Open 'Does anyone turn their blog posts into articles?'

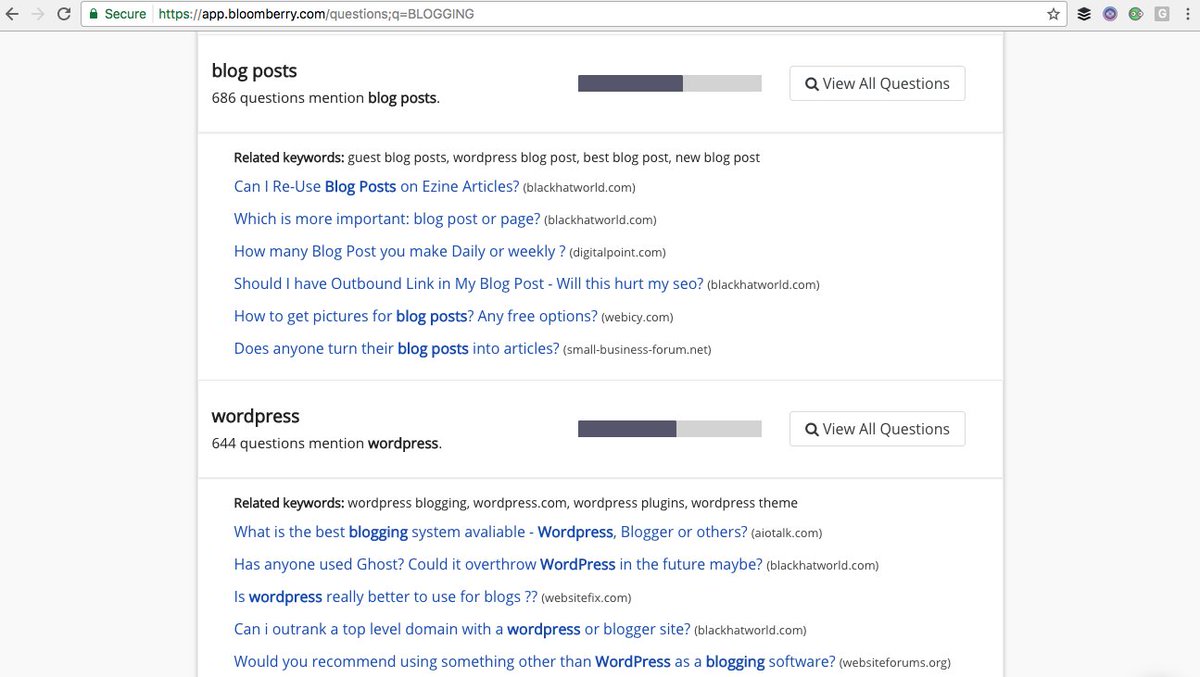click(x=396, y=348)
